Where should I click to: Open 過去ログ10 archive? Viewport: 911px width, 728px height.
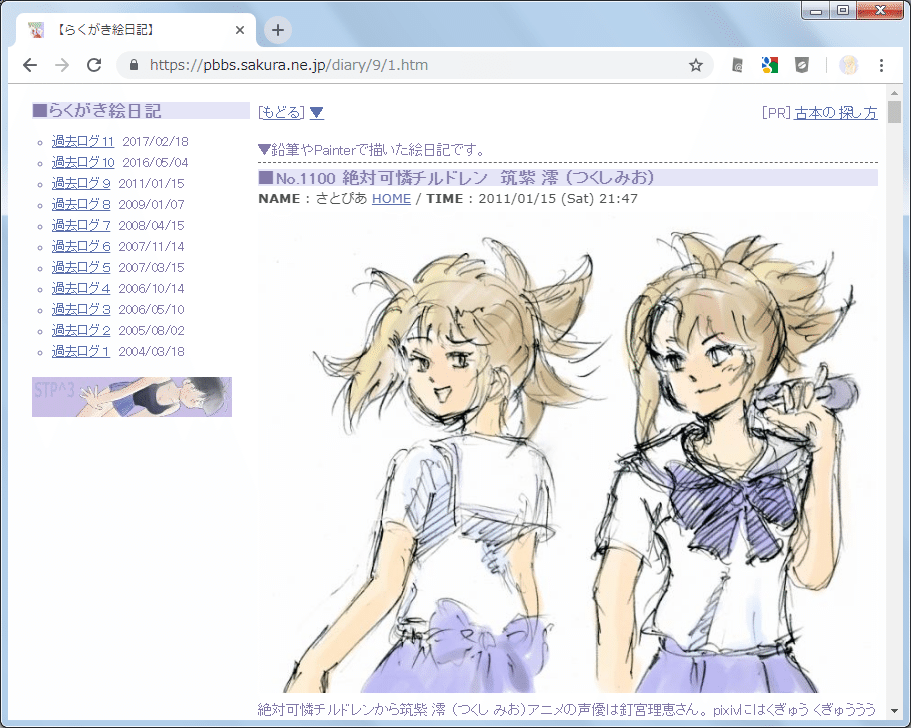click(83, 162)
